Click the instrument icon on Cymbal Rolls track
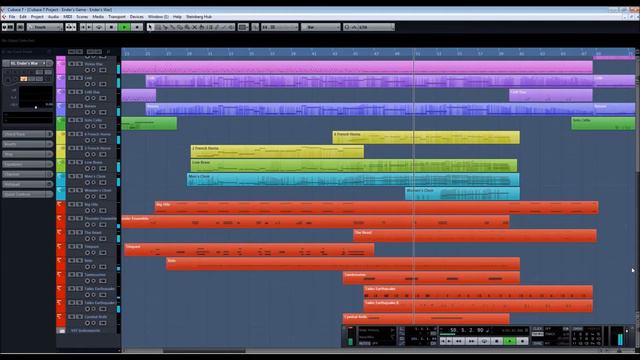 click(x=61, y=317)
